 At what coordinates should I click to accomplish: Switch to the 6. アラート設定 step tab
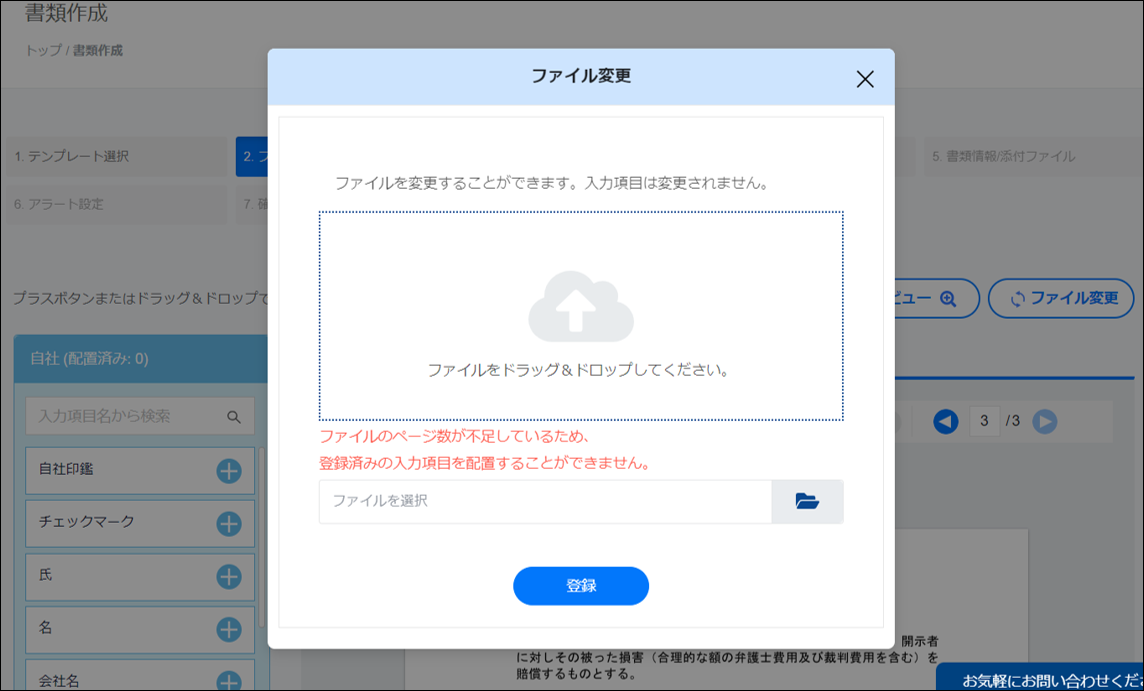[x=115, y=204]
